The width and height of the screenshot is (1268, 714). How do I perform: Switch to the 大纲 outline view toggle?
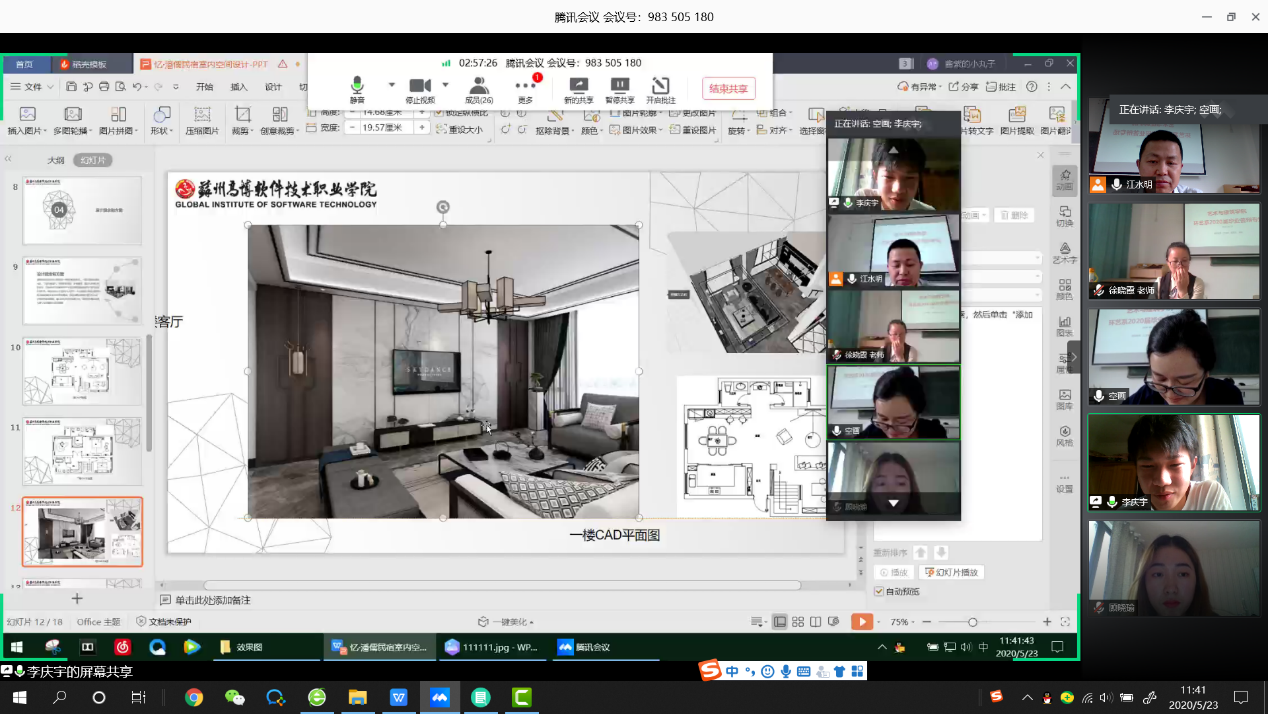(x=56, y=160)
